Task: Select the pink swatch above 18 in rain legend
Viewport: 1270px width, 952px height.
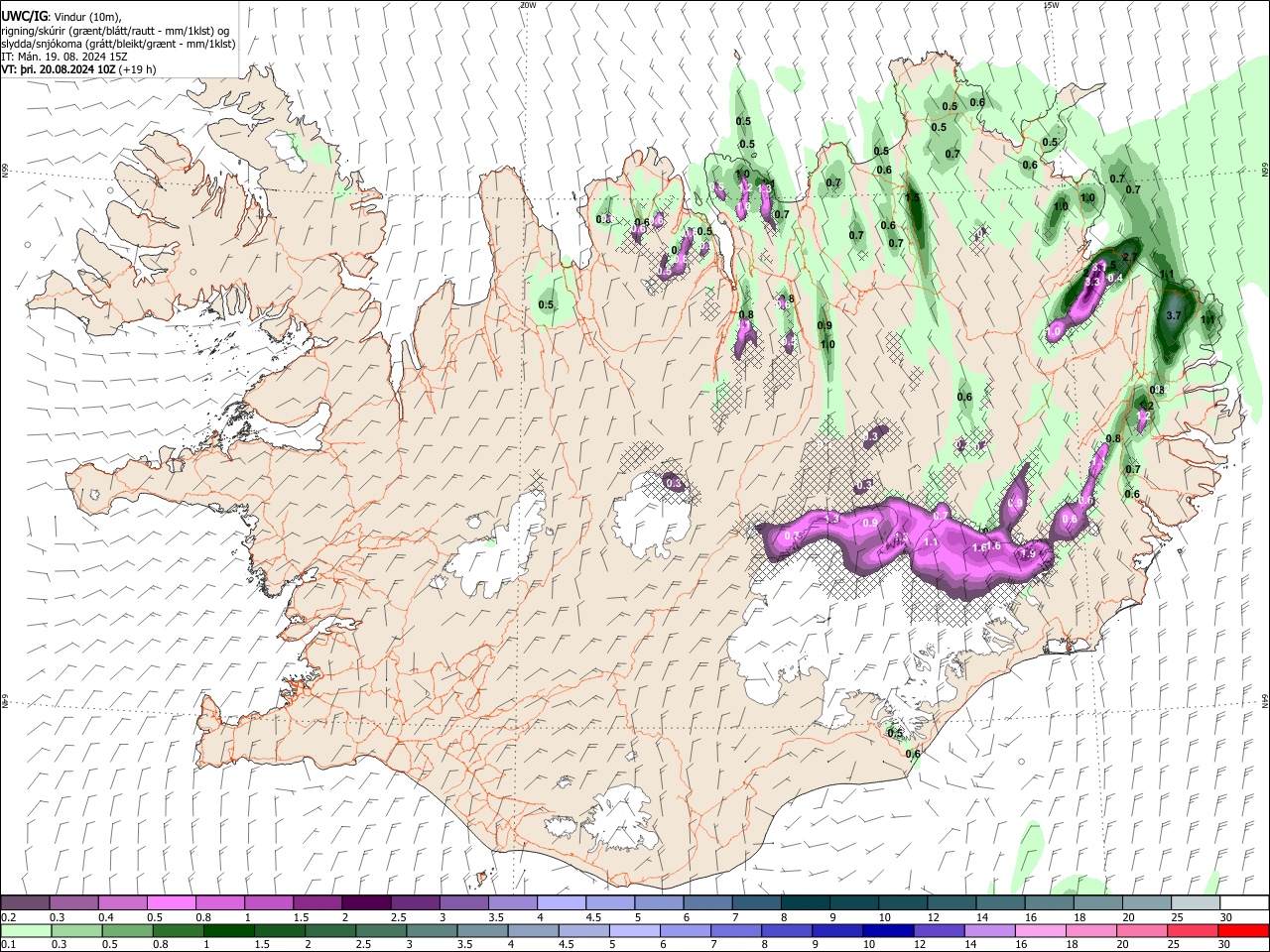Action: [x=1090, y=930]
